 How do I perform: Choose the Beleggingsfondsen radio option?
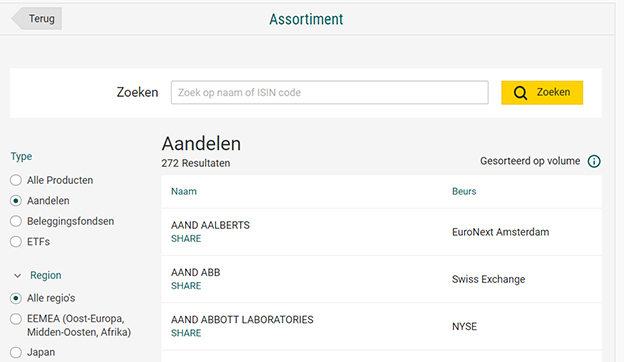(x=16, y=221)
